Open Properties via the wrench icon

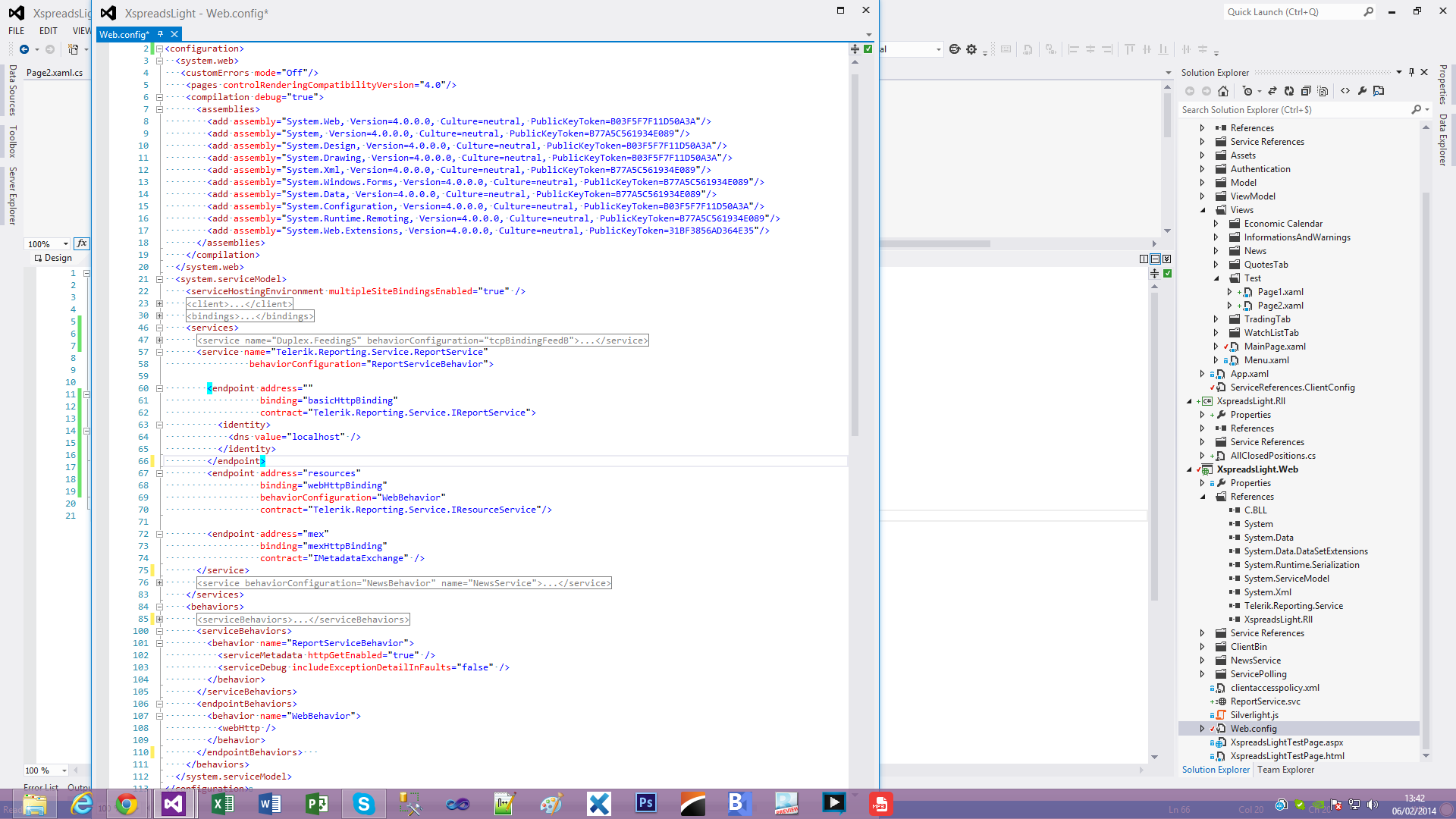pos(1362,91)
